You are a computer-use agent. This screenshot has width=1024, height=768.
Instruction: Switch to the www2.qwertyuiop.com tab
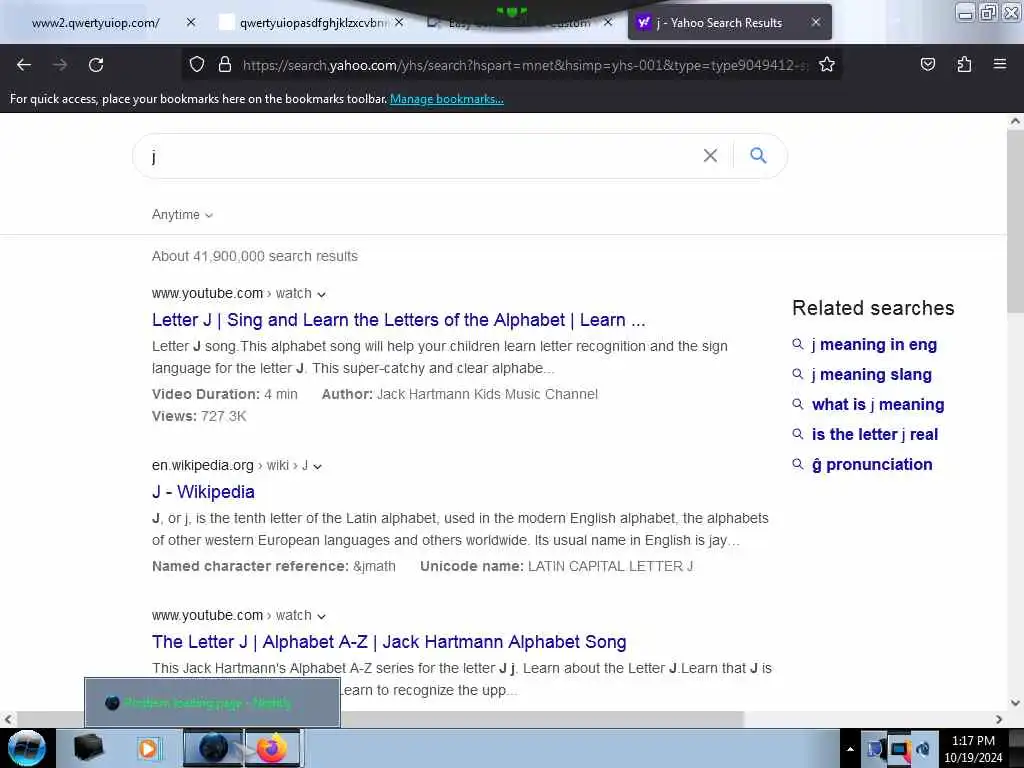point(95,23)
